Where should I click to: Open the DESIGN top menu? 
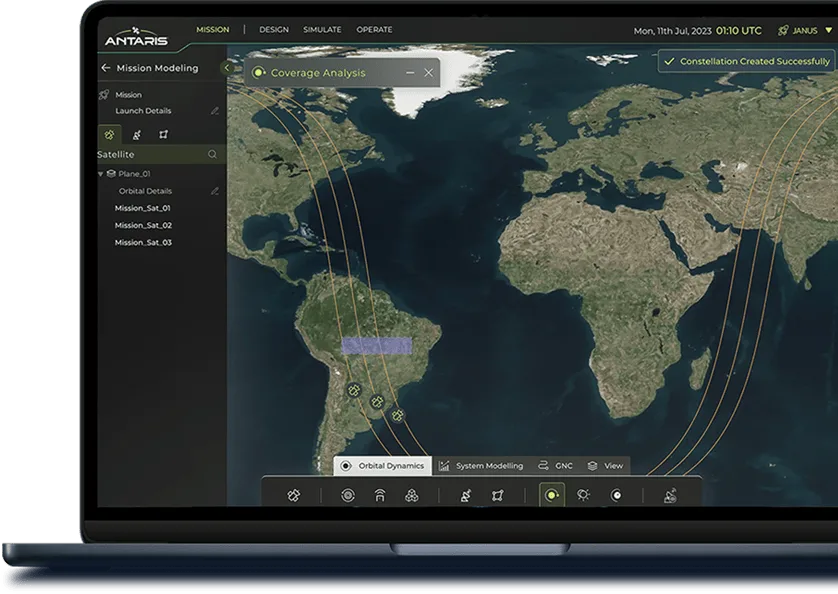click(x=274, y=29)
